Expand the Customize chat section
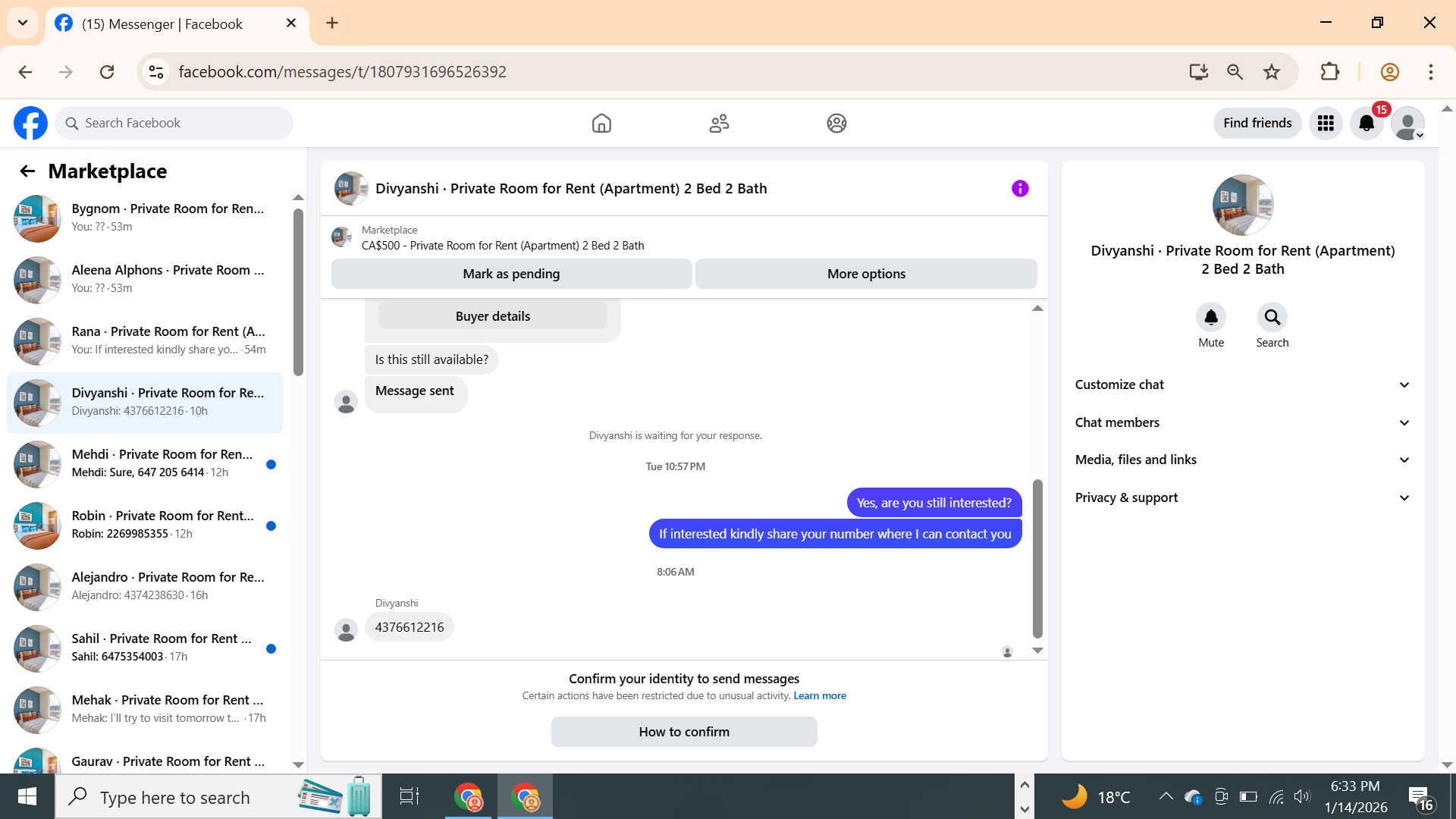 tap(1242, 384)
